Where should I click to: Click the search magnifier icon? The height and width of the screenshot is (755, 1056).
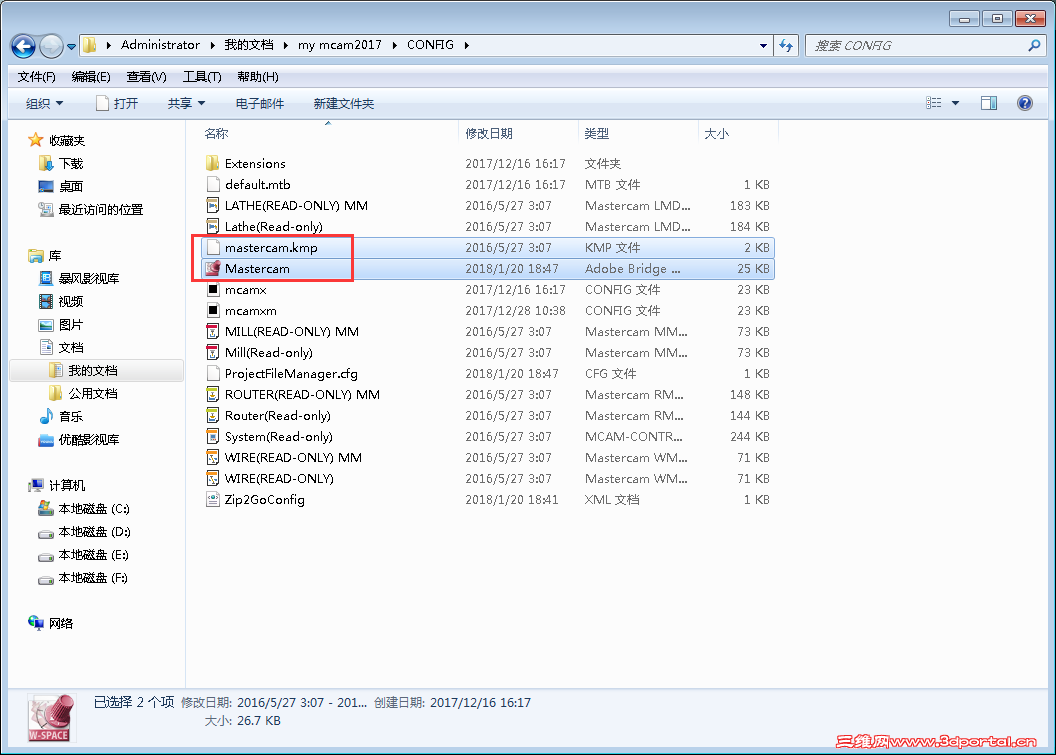[1034, 46]
